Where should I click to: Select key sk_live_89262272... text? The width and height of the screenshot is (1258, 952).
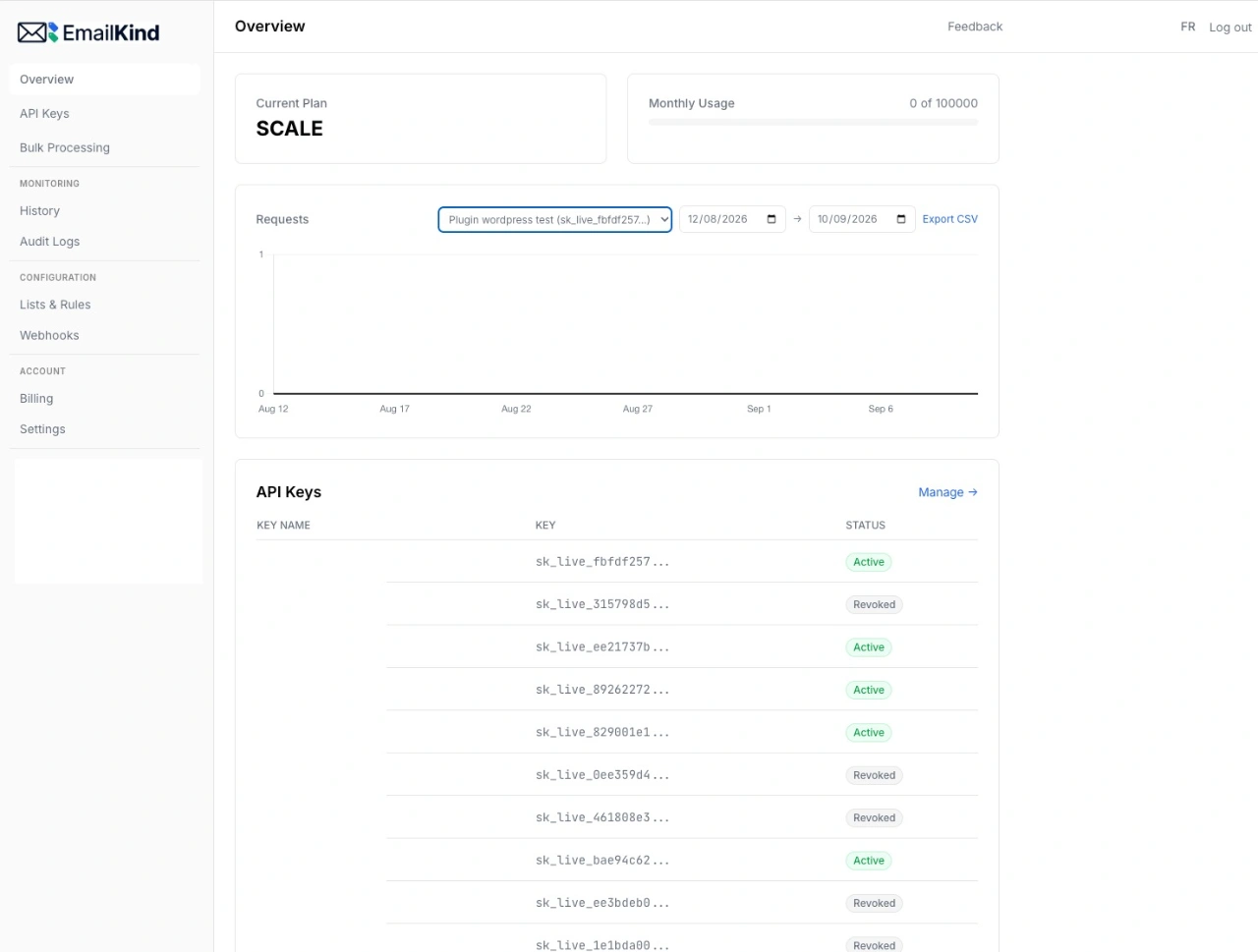pyautogui.click(x=602, y=690)
